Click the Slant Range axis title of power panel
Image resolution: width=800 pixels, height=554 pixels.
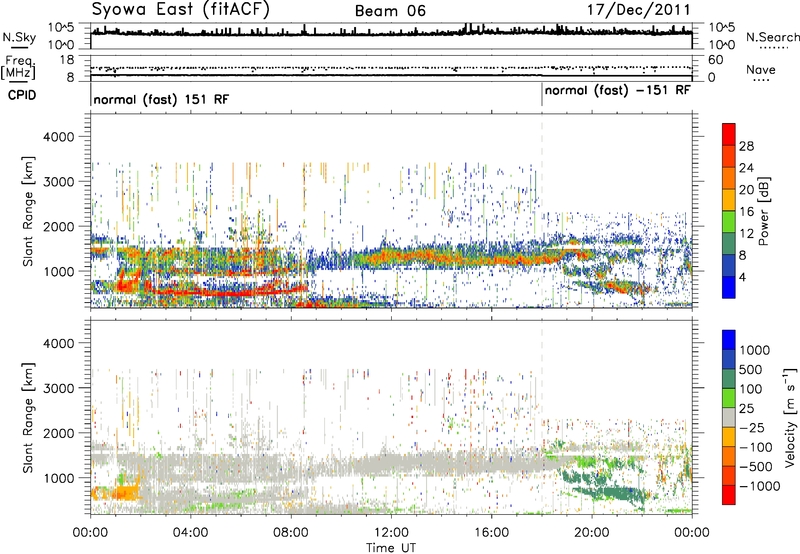28,211
